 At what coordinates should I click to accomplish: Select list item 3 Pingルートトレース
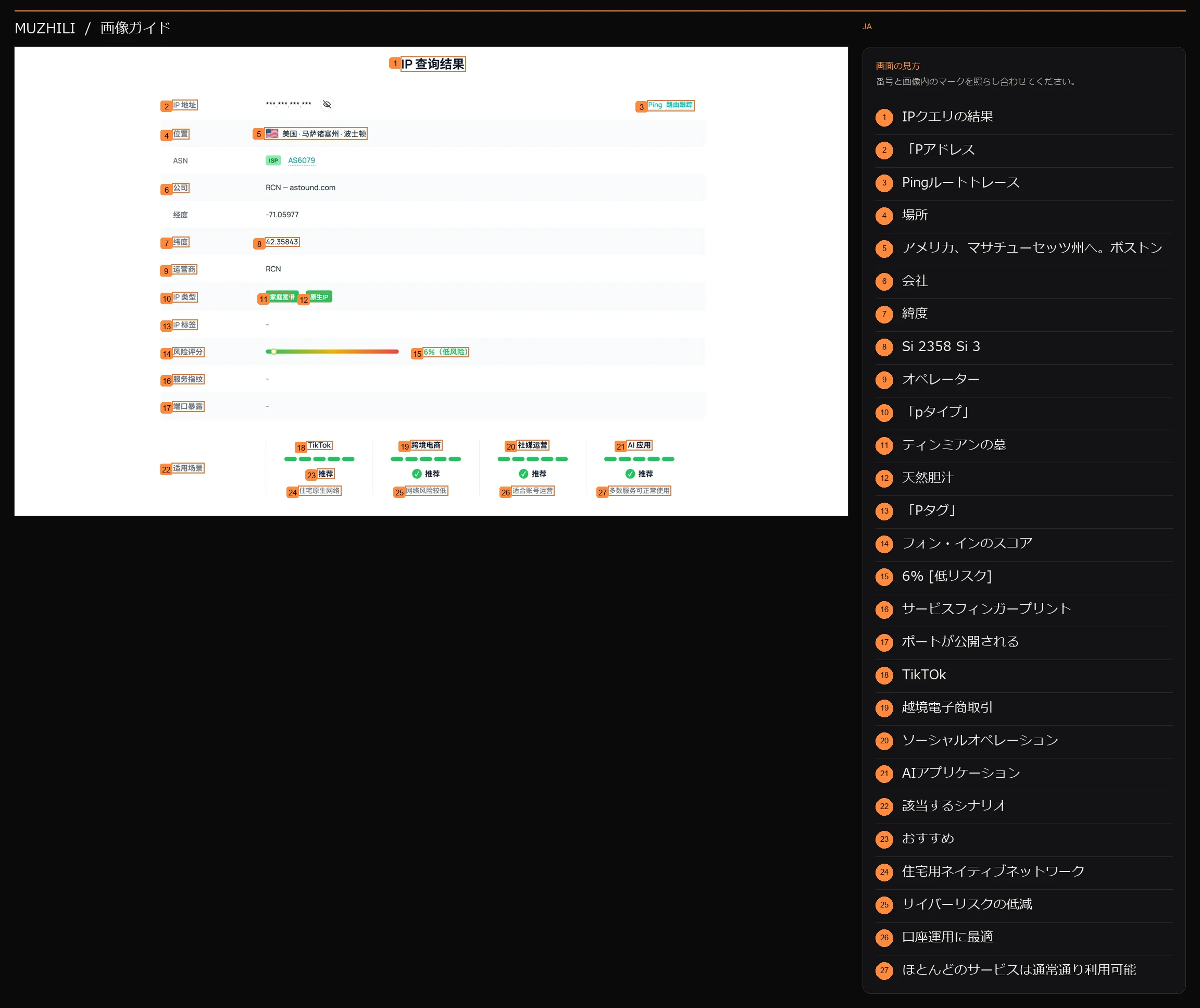pos(1023,183)
